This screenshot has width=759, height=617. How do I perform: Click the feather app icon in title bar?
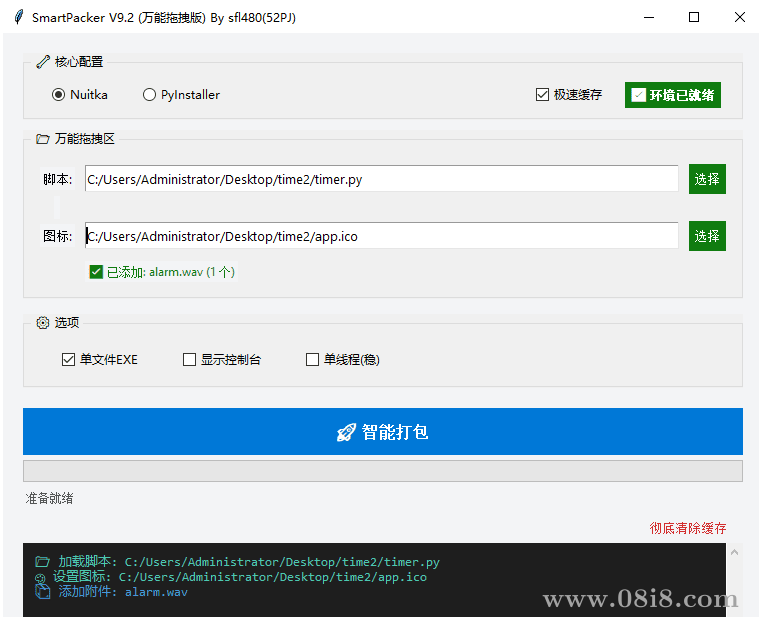point(18,17)
